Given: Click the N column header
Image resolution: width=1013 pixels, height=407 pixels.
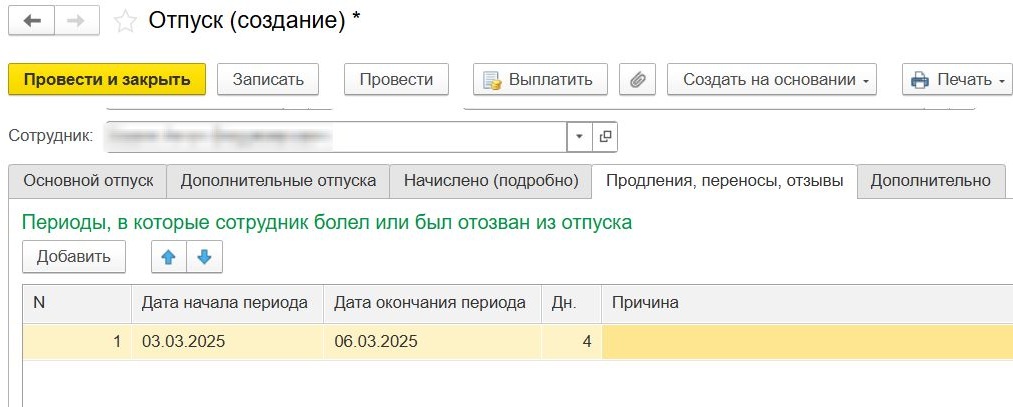Looking at the screenshot, I should pos(77,304).
